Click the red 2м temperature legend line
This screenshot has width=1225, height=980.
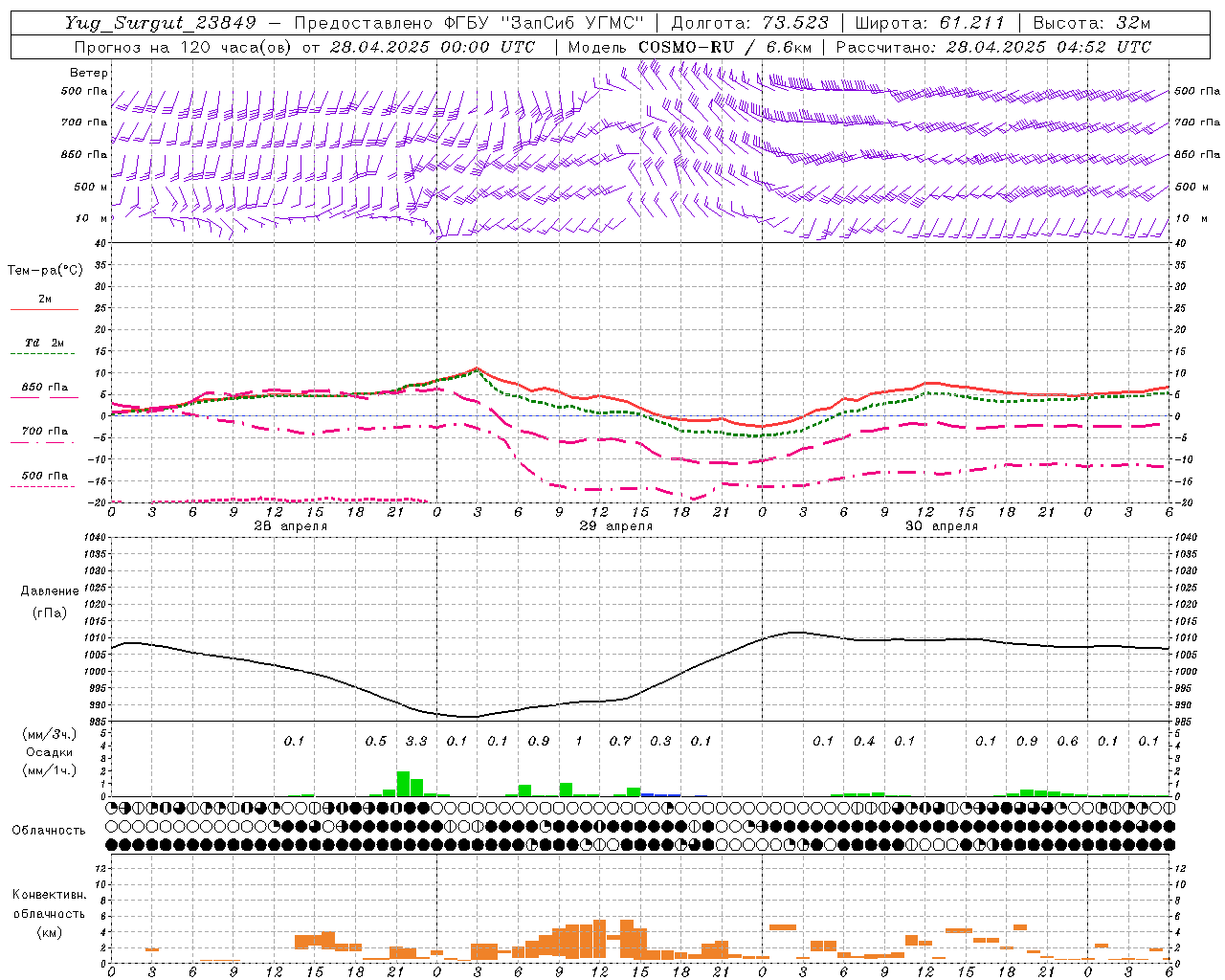click(x=44, y=309)
